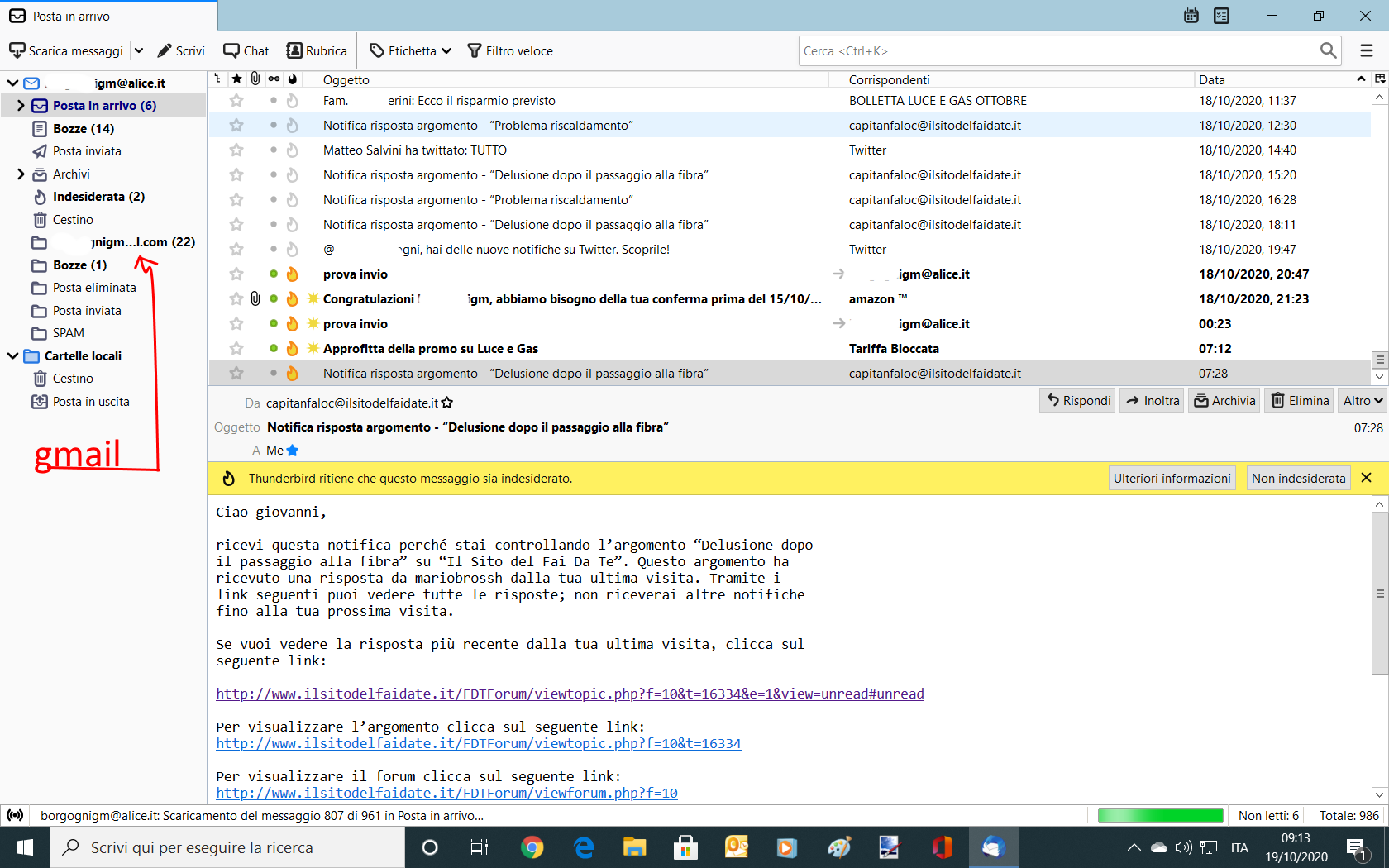Click the Inoltra forward button
The width and height of the screenshot is (1389, 868).
click(1153, 400)
